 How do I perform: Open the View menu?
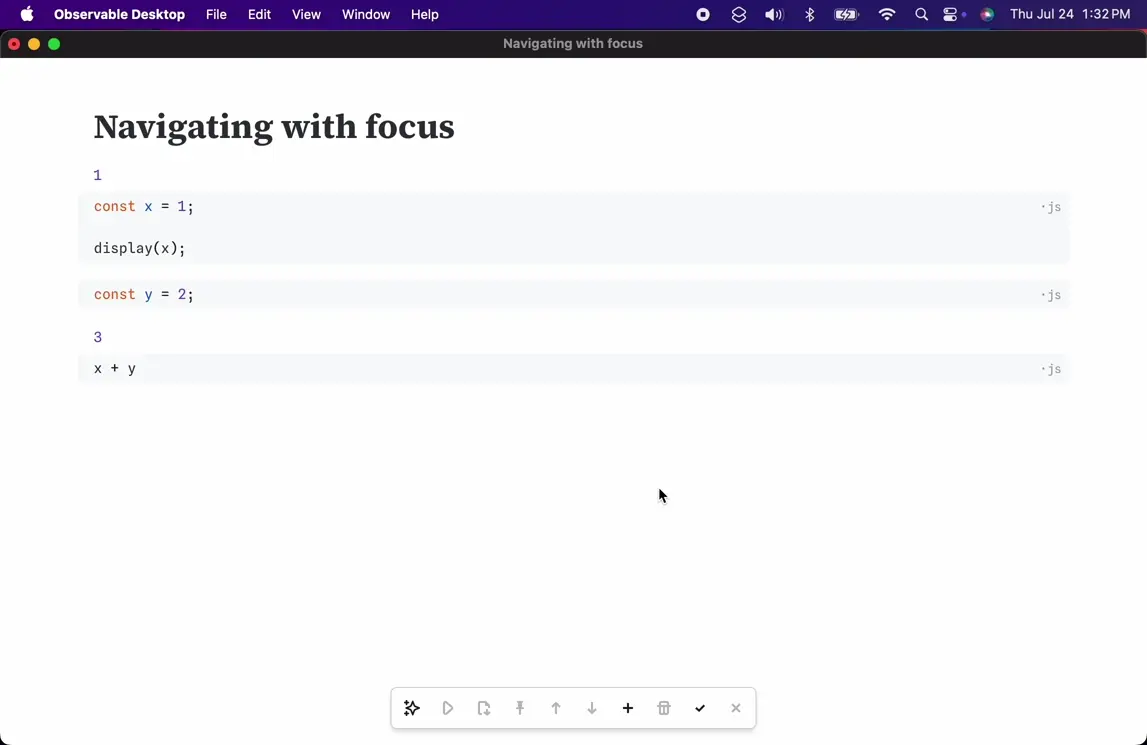[306, 15]
